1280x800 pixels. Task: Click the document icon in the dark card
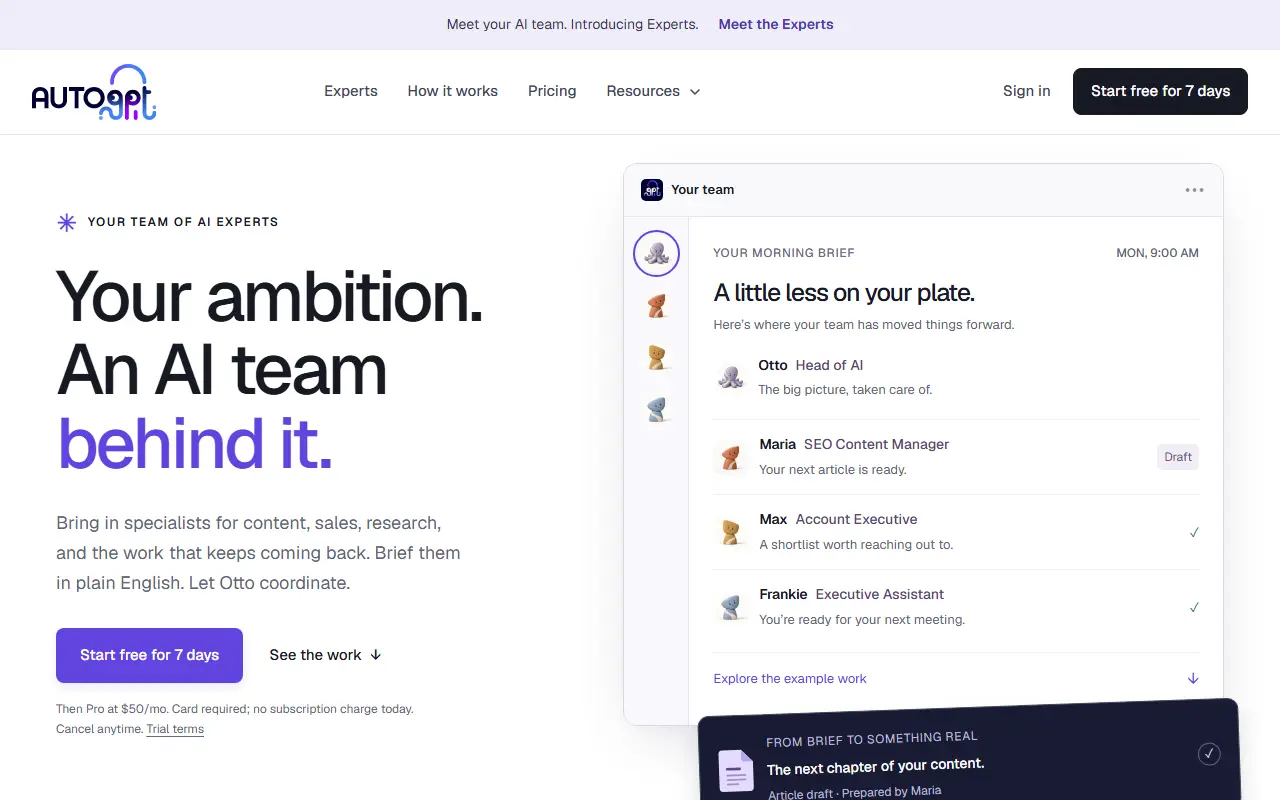[737, 771]
